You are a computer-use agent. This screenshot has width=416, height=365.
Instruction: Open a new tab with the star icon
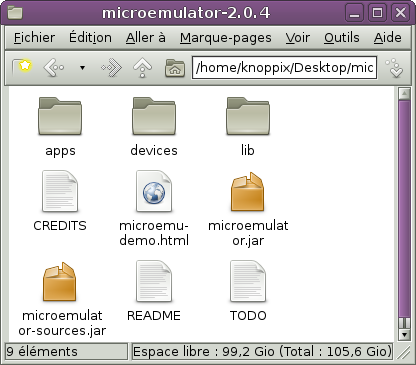click(x=22, y=68)
